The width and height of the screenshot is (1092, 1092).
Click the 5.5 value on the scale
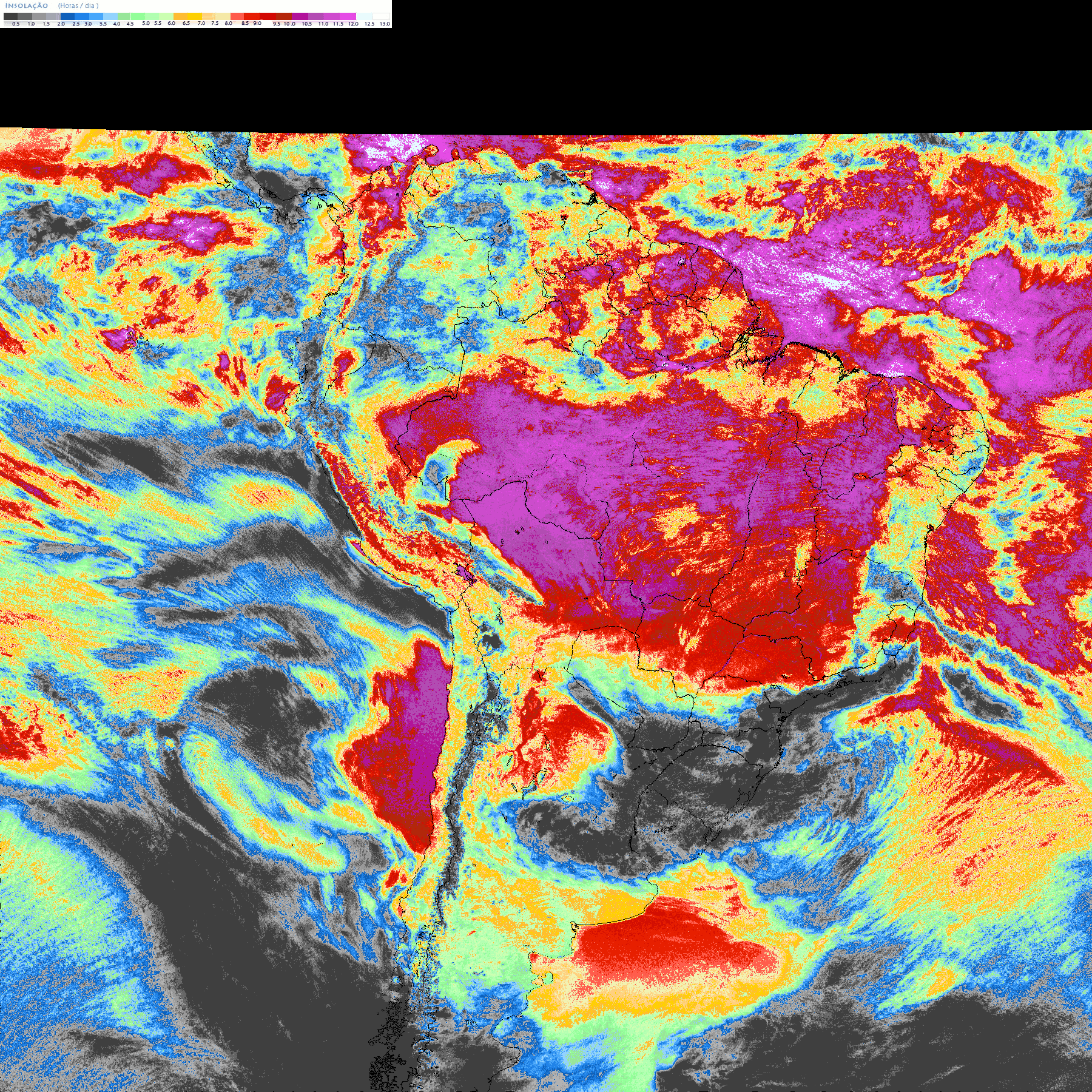pyautogui.click(x=158, y=23)
